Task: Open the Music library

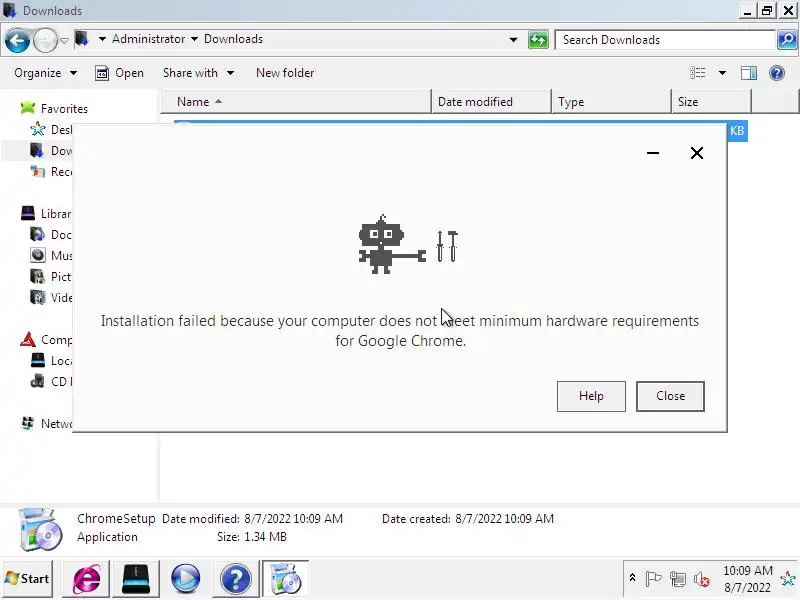Action: [51, 255]
